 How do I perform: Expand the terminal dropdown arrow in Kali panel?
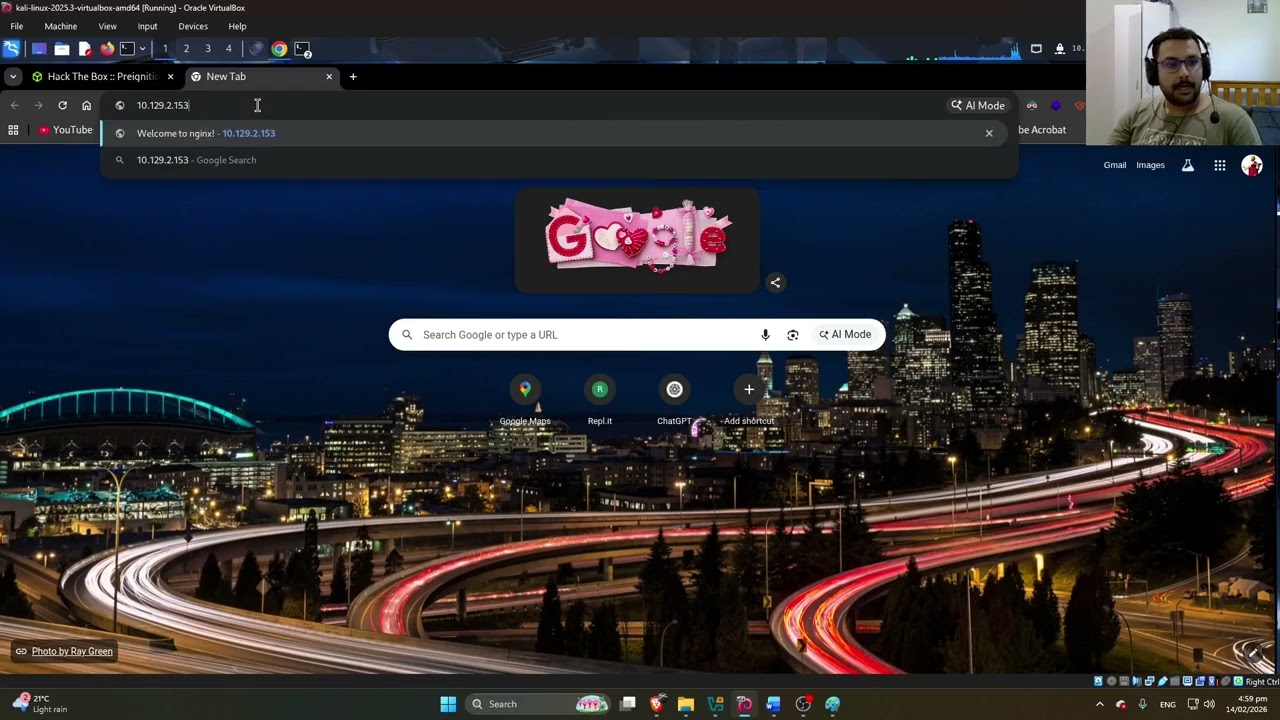tap(142, 48)
